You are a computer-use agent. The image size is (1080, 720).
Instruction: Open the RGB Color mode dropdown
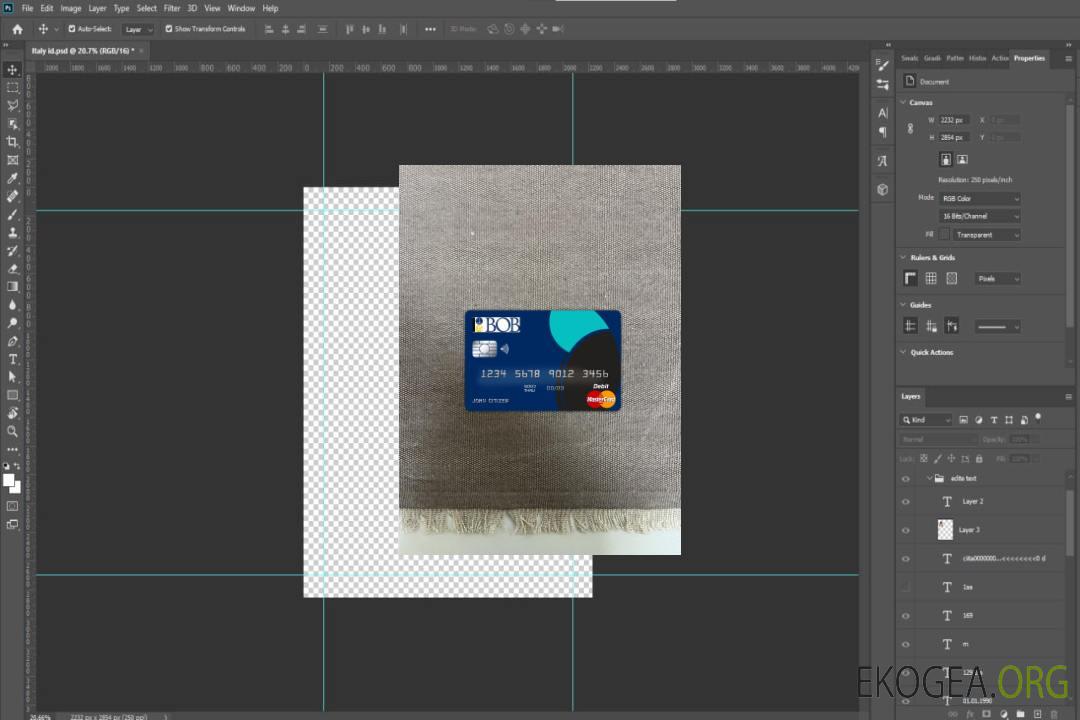979,198
